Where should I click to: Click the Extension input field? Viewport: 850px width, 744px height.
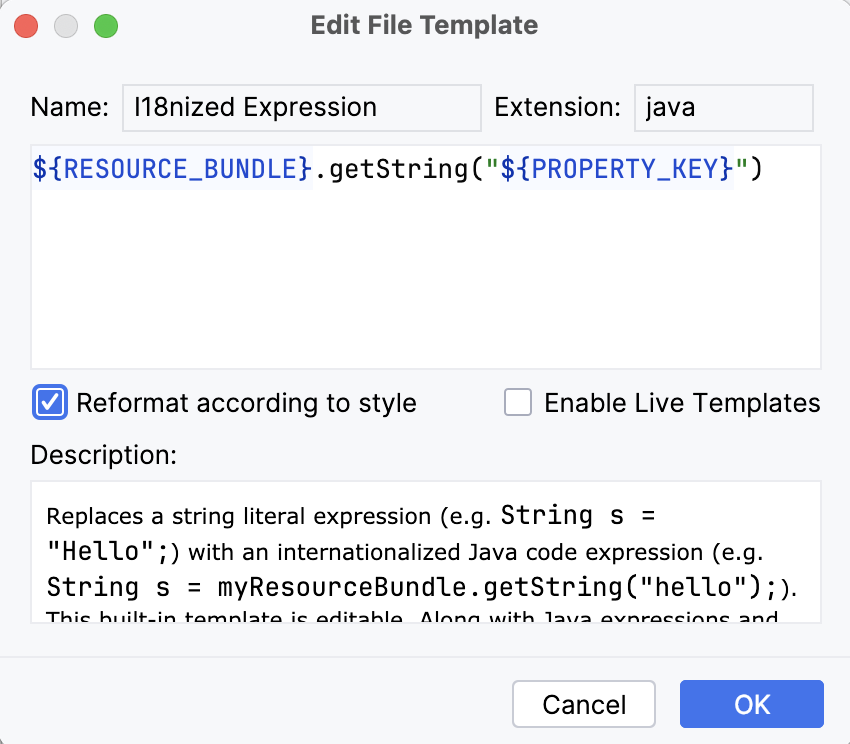coord(722,107)
